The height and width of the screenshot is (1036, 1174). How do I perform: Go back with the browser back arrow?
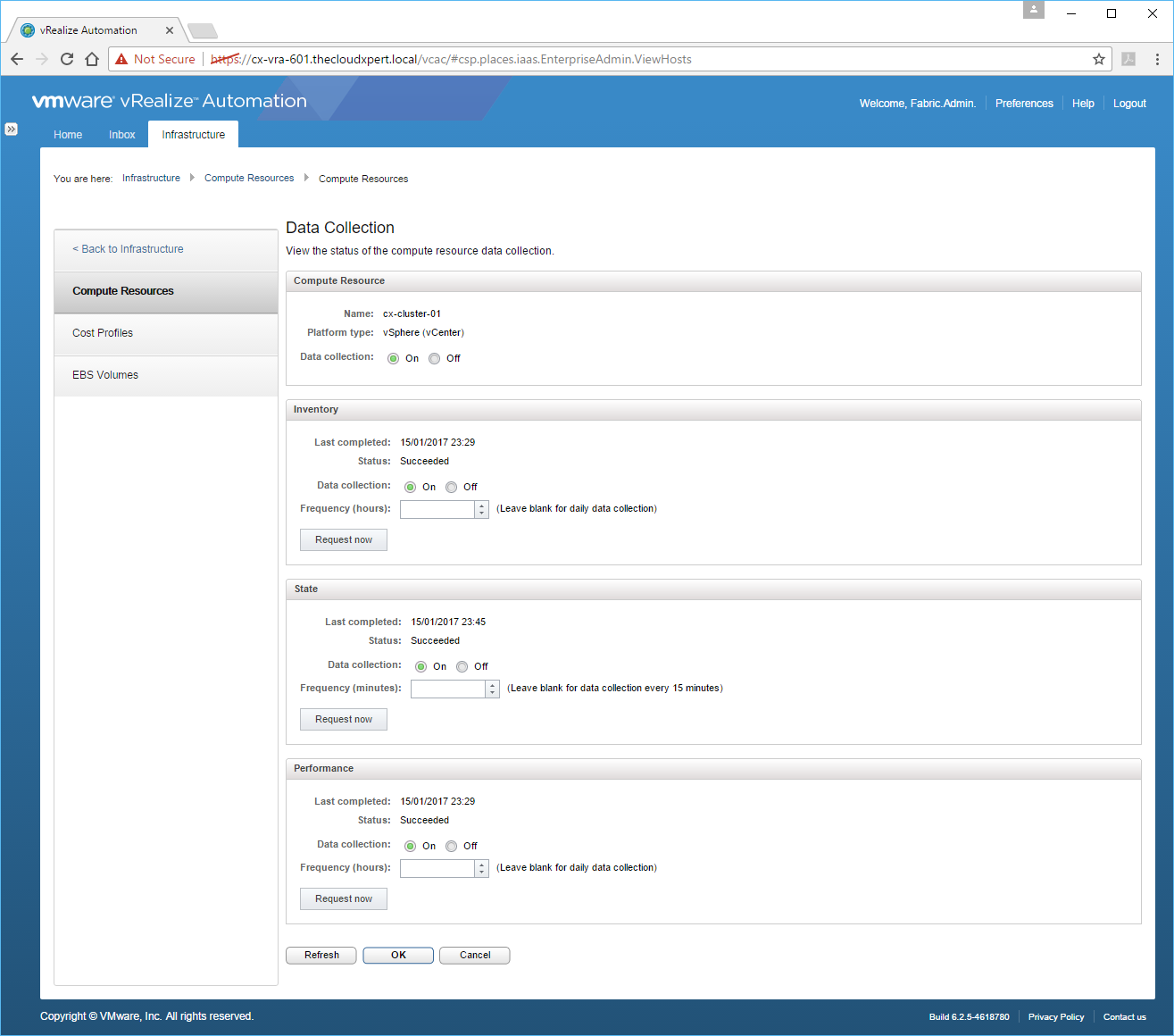click(x=17, y=59)
